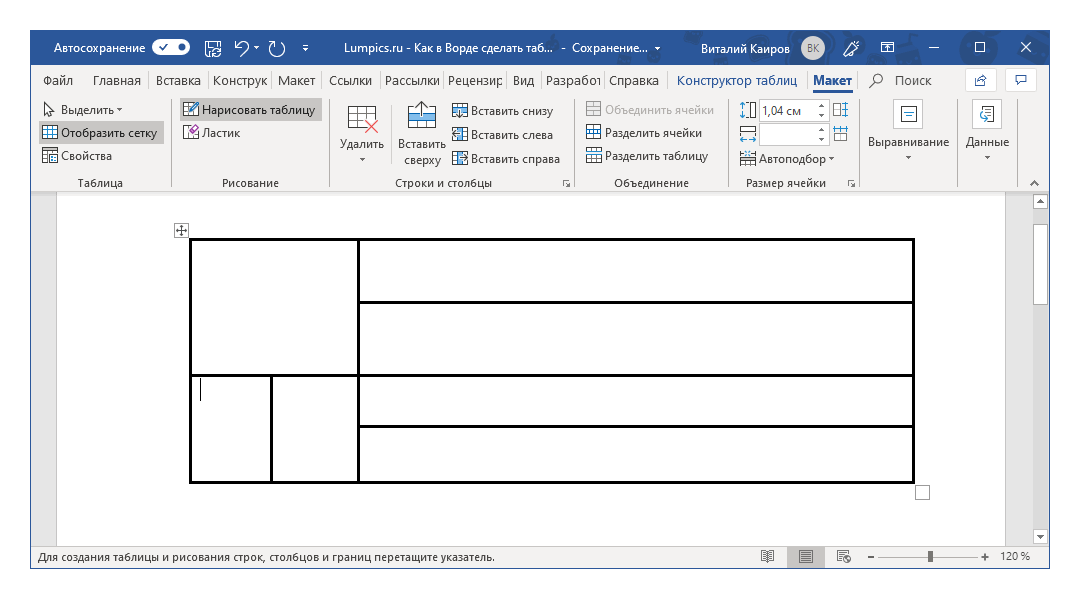Toggle the AutoSave (Автосохранение) switch

[x=171, y=47]
